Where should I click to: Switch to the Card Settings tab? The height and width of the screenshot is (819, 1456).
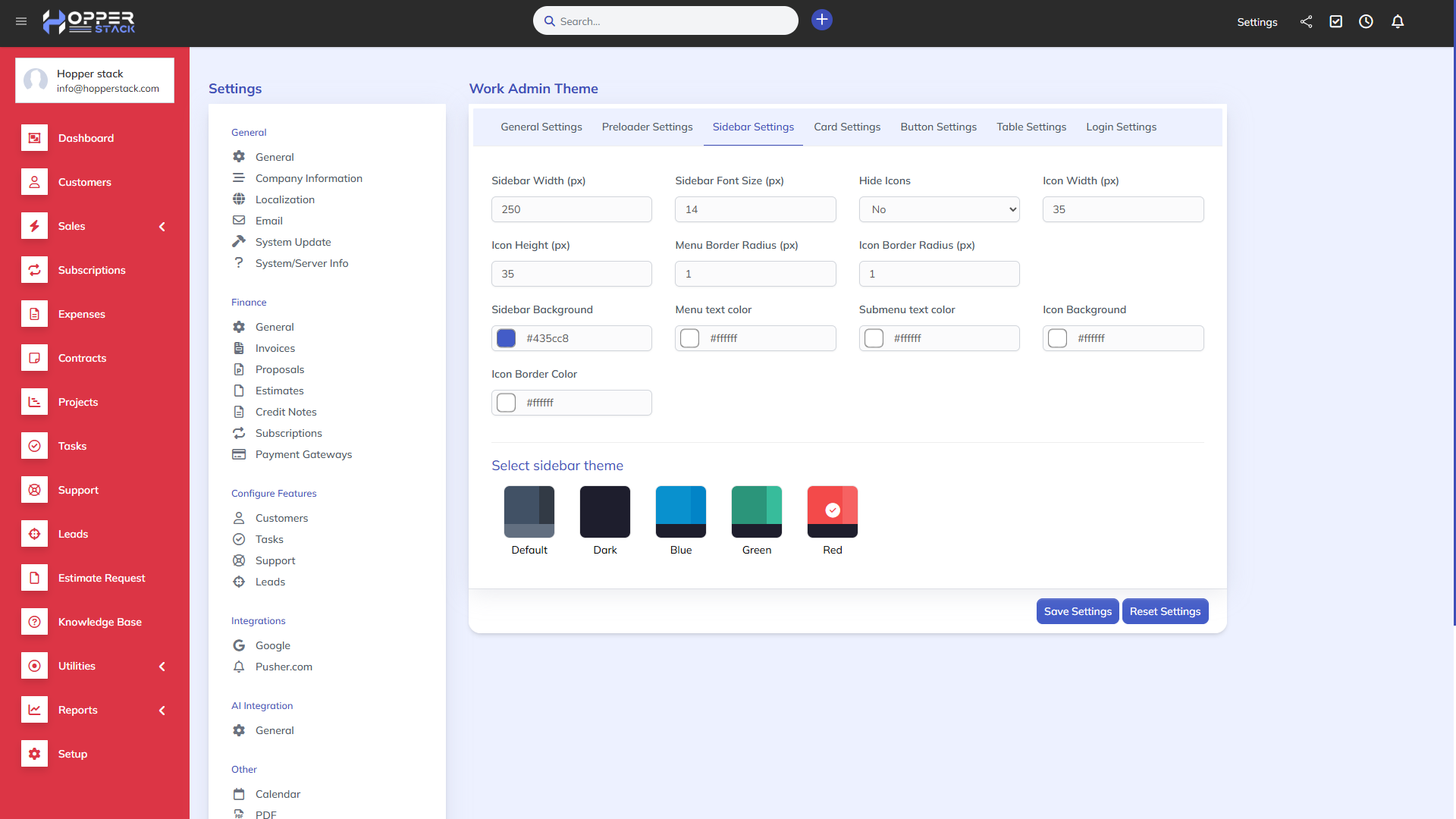[847, 127]
